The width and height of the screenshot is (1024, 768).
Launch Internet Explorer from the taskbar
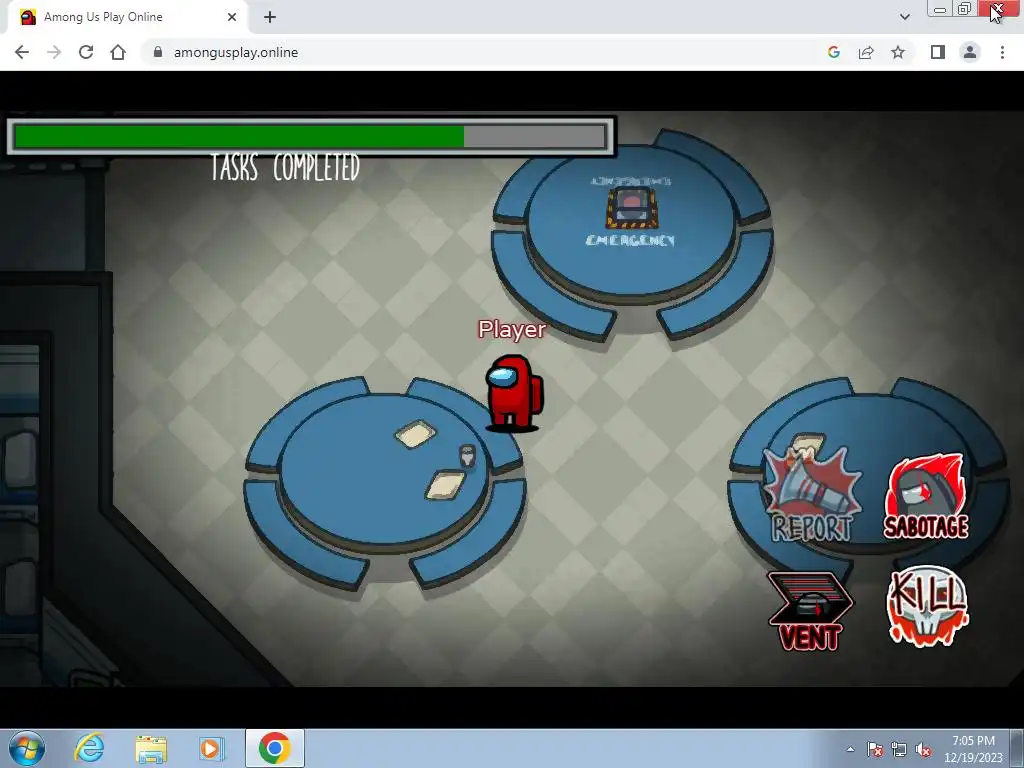click(89, 748)
